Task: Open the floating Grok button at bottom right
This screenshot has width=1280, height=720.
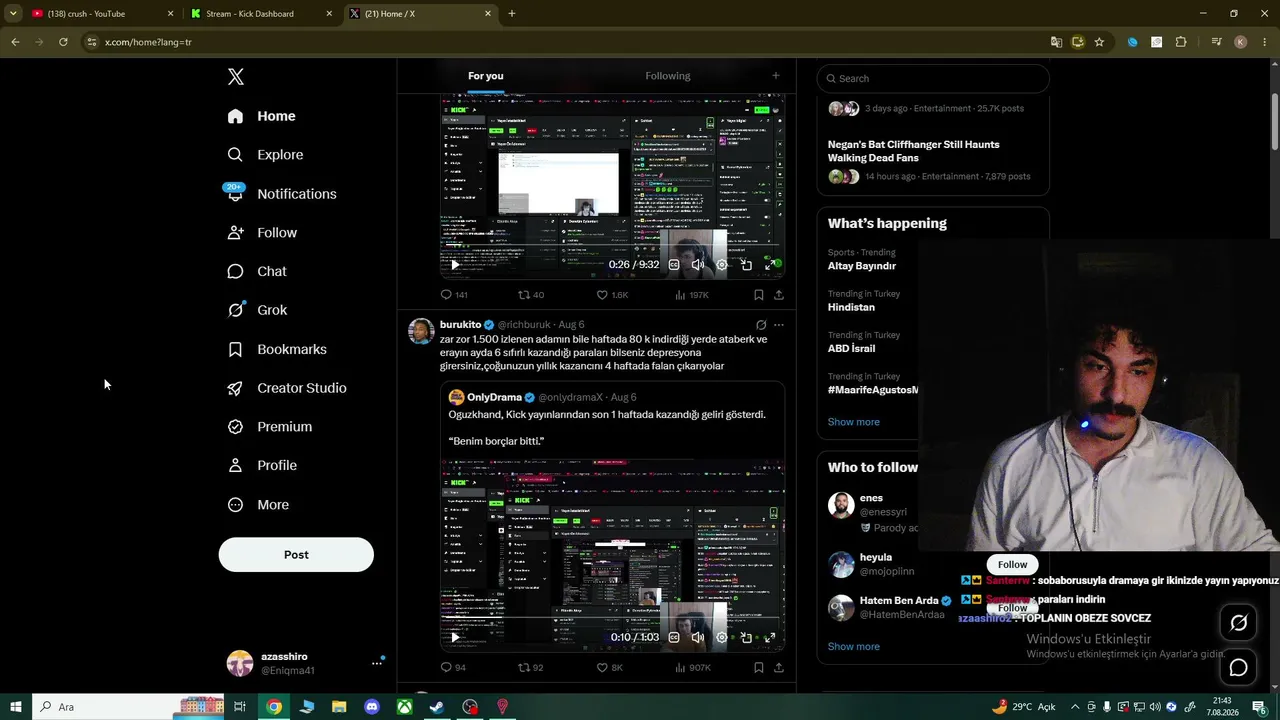Action: (1238, 623)
